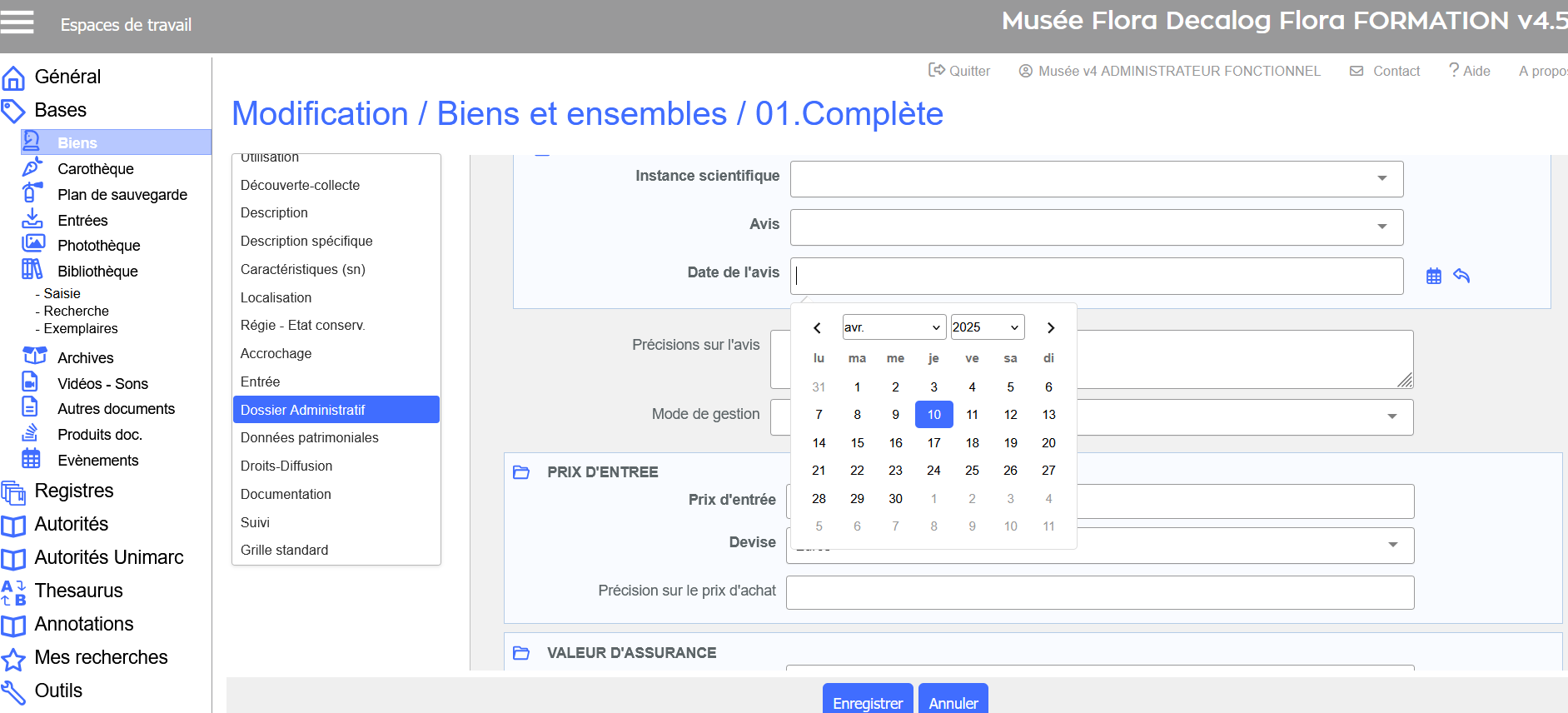Open the hamburger menu icon
This screenshot has height=713, width=1568.
(17, 22)
